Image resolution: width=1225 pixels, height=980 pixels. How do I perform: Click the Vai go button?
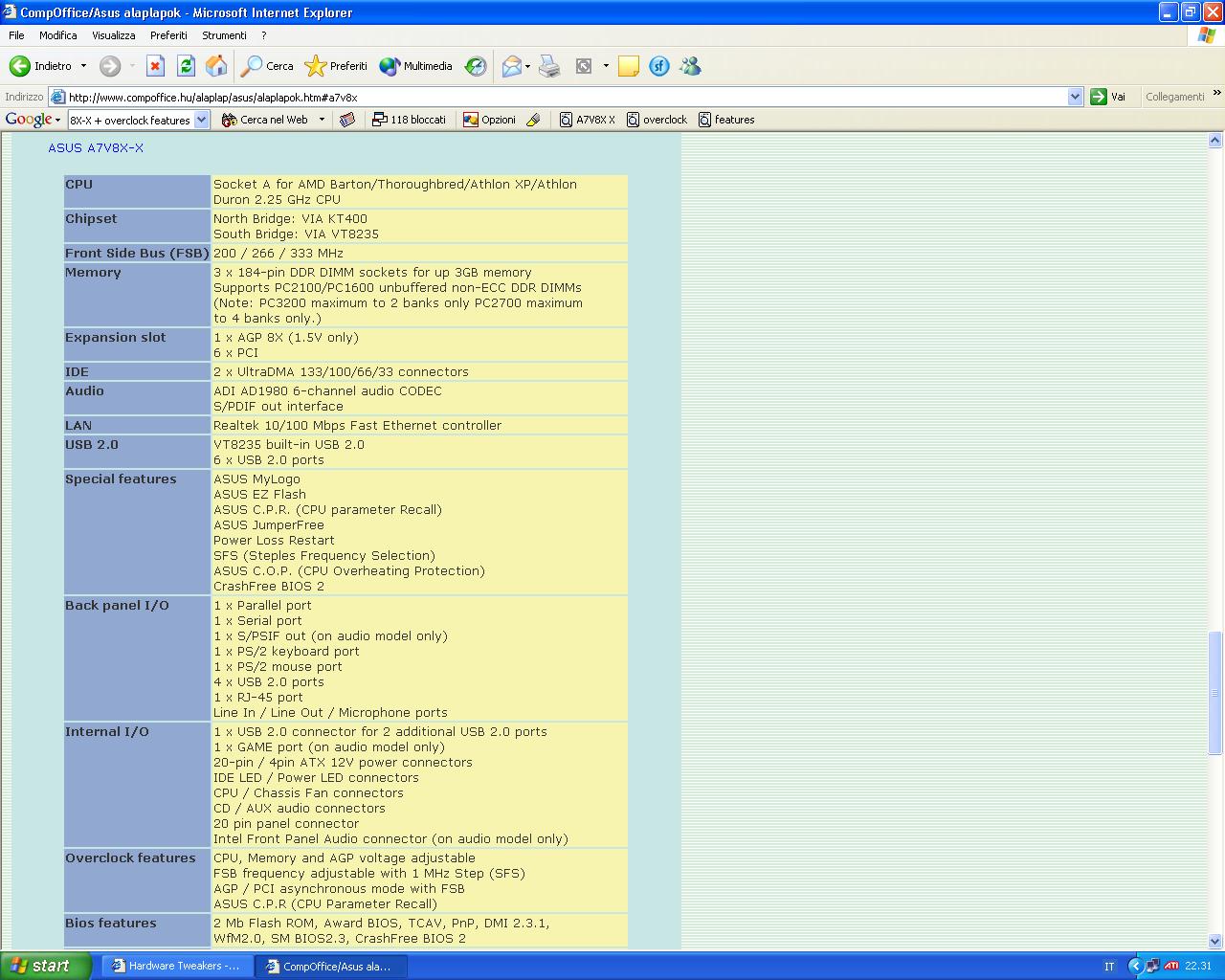tap(1108, 97)
